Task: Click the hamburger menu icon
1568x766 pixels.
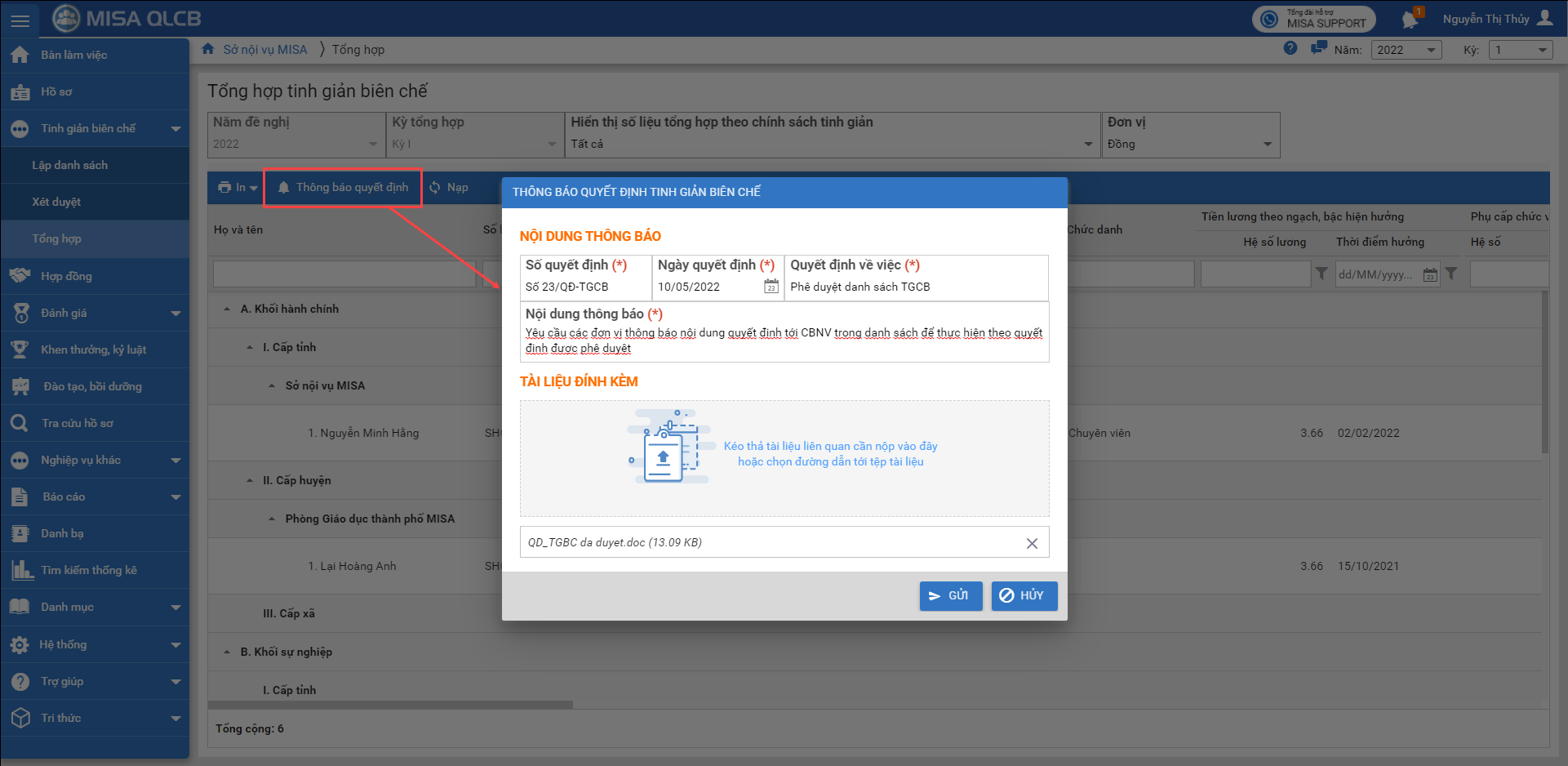Action: 20,20
